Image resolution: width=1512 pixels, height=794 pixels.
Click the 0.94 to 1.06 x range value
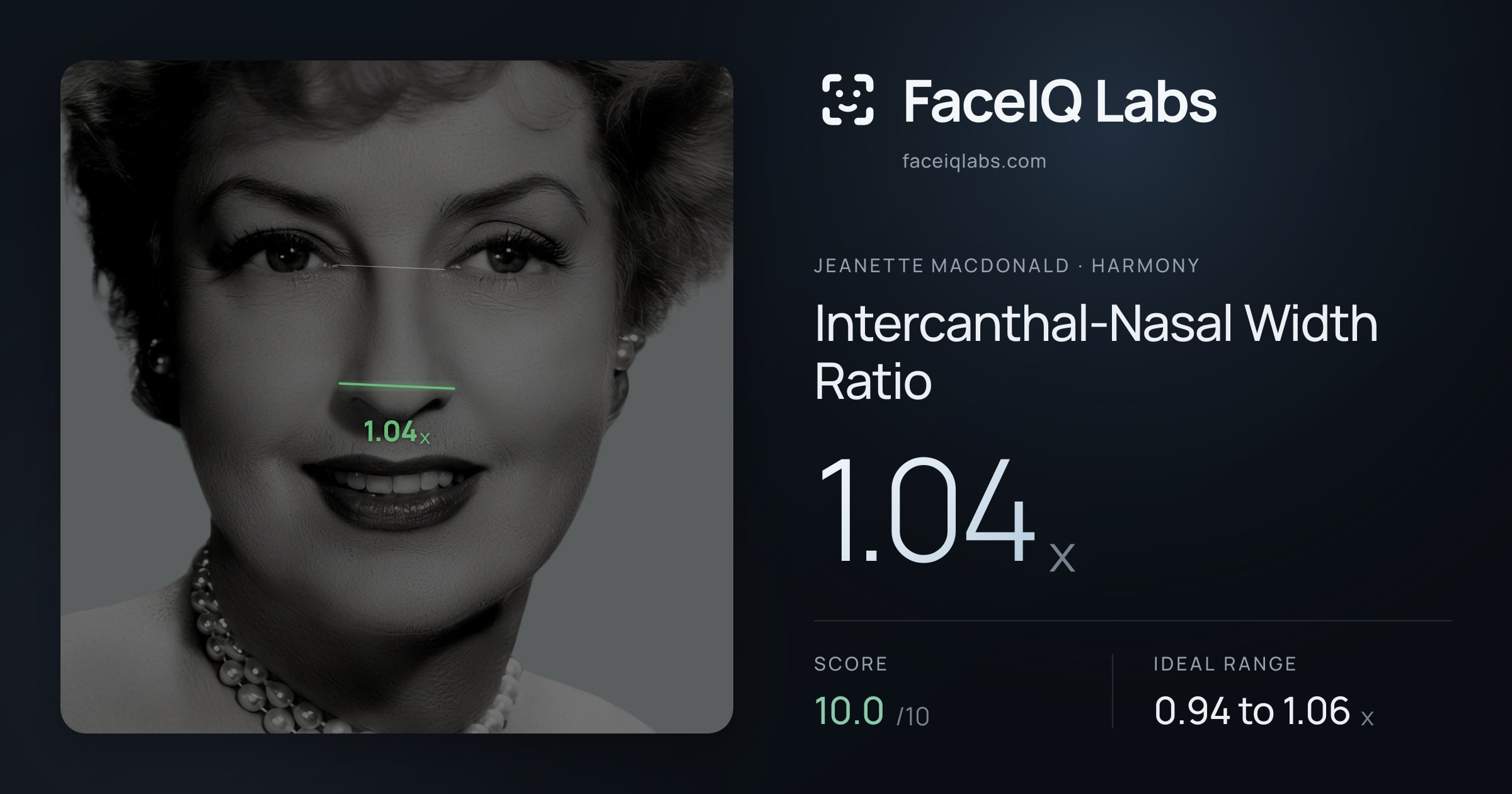(x=1264, y=711)
